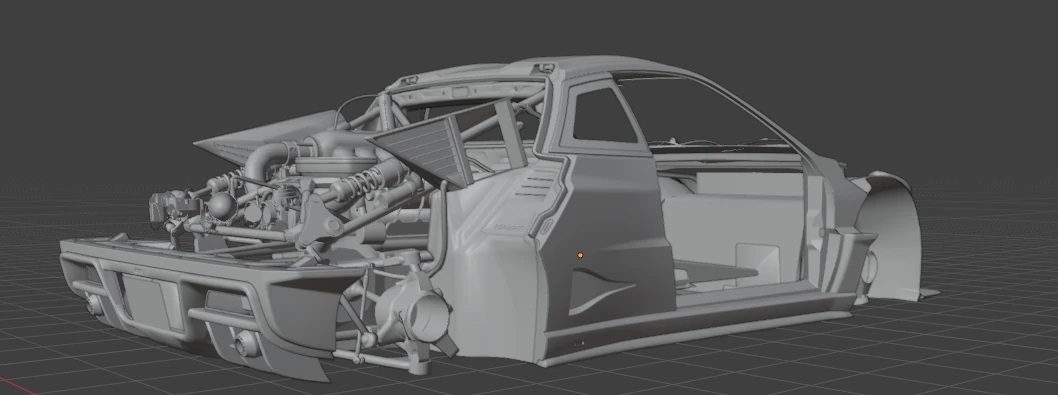The image size is (1058, 395).
Task: Click the curved engine intake pipe
Action: click(x=264, y=163)
